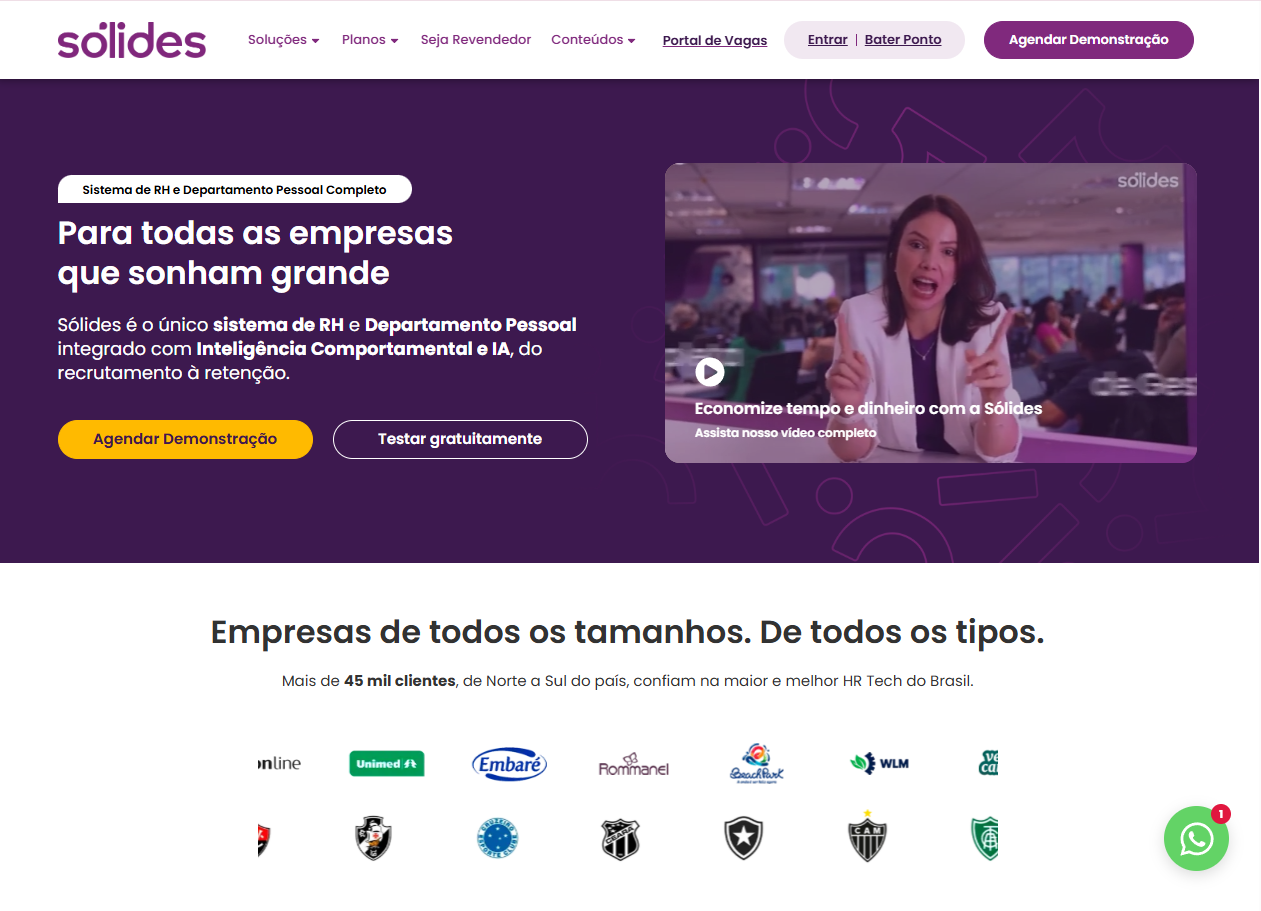Click the yellow Agendar Demonstração button
The width and height of the screenshot is (1261, 911).
[x=185, y=439]
